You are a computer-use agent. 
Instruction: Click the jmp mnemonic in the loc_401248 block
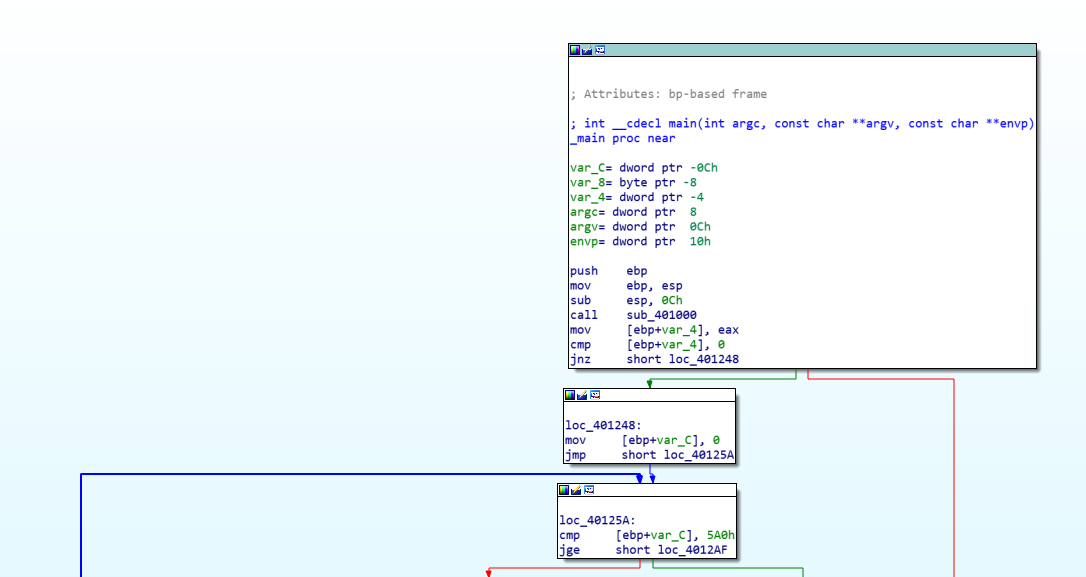[x=576, y=455]
